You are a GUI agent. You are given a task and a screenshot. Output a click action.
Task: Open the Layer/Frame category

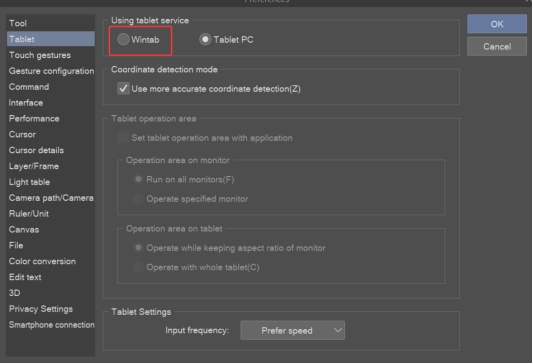coord(51,166)
